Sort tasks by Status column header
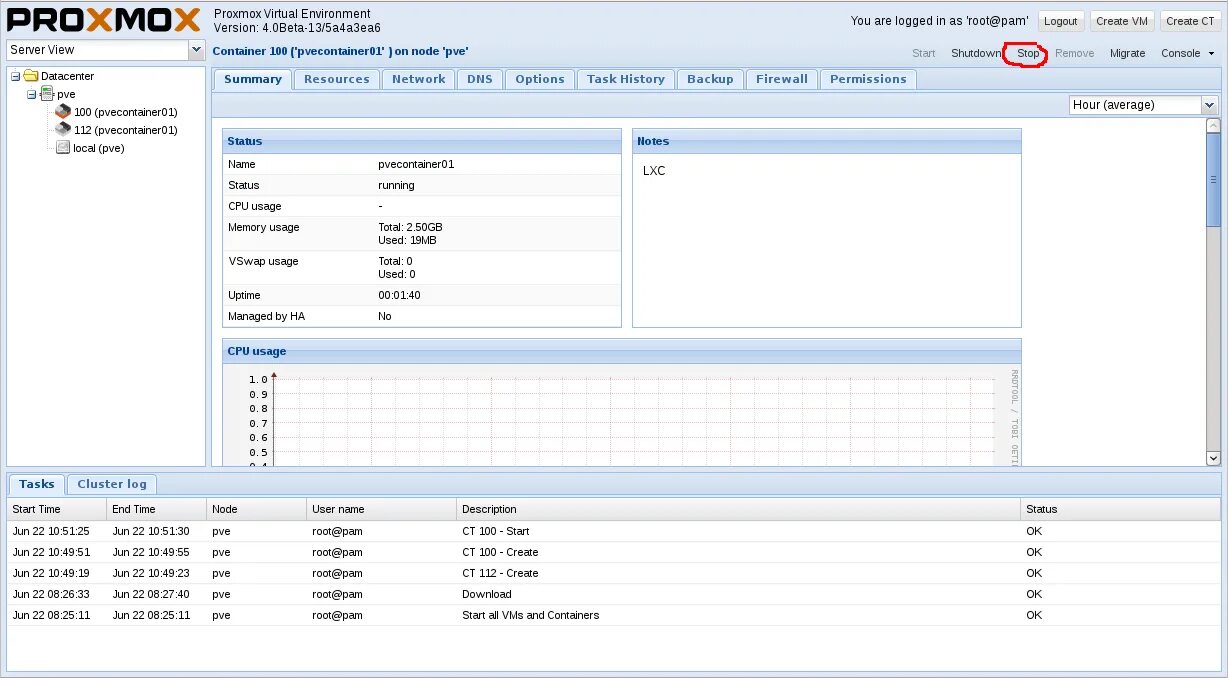Viewport: 1228px width, 678px height. click(x=1121, y=509)
